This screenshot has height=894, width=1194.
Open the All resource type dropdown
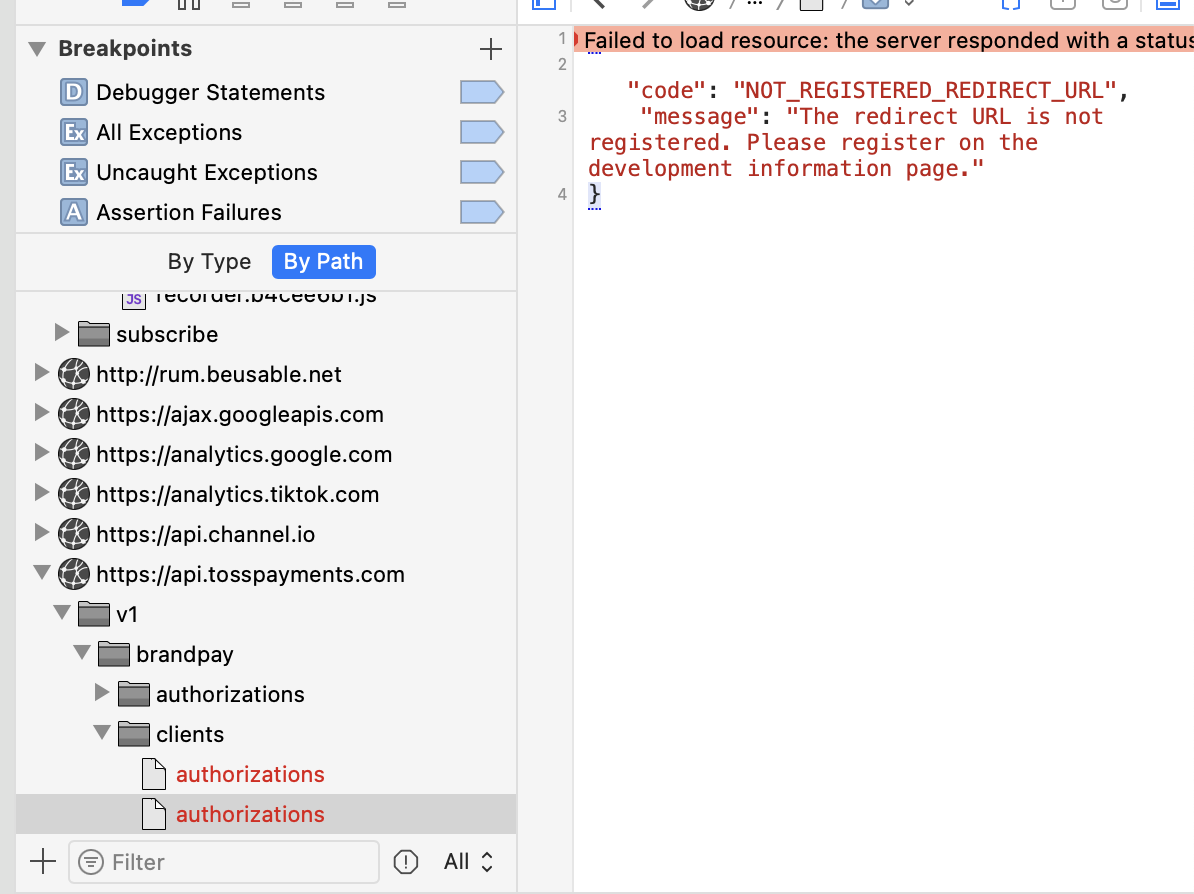pyautogui.click(x=469, y=862)
